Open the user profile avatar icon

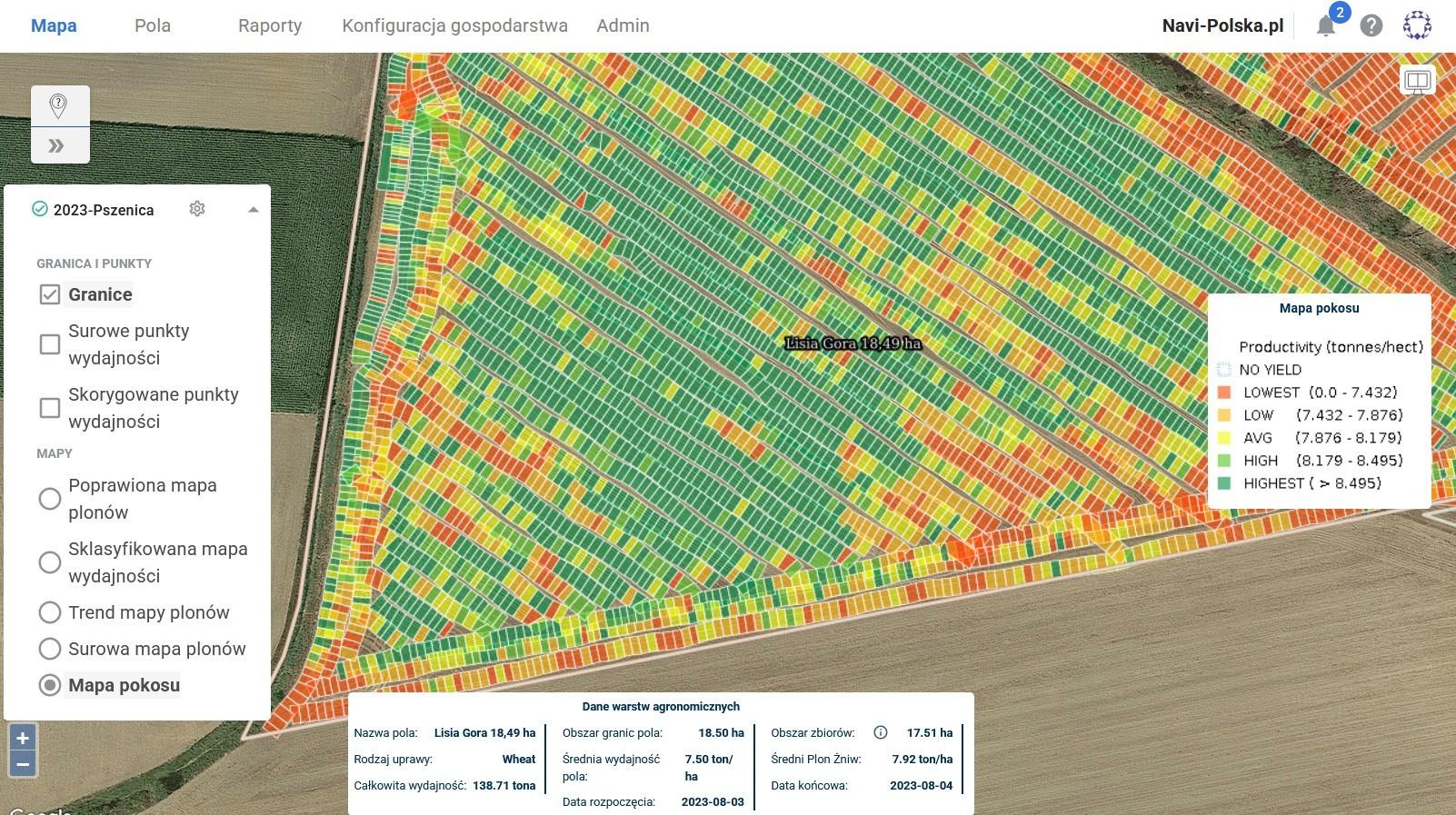click(x=1417, y=25)
